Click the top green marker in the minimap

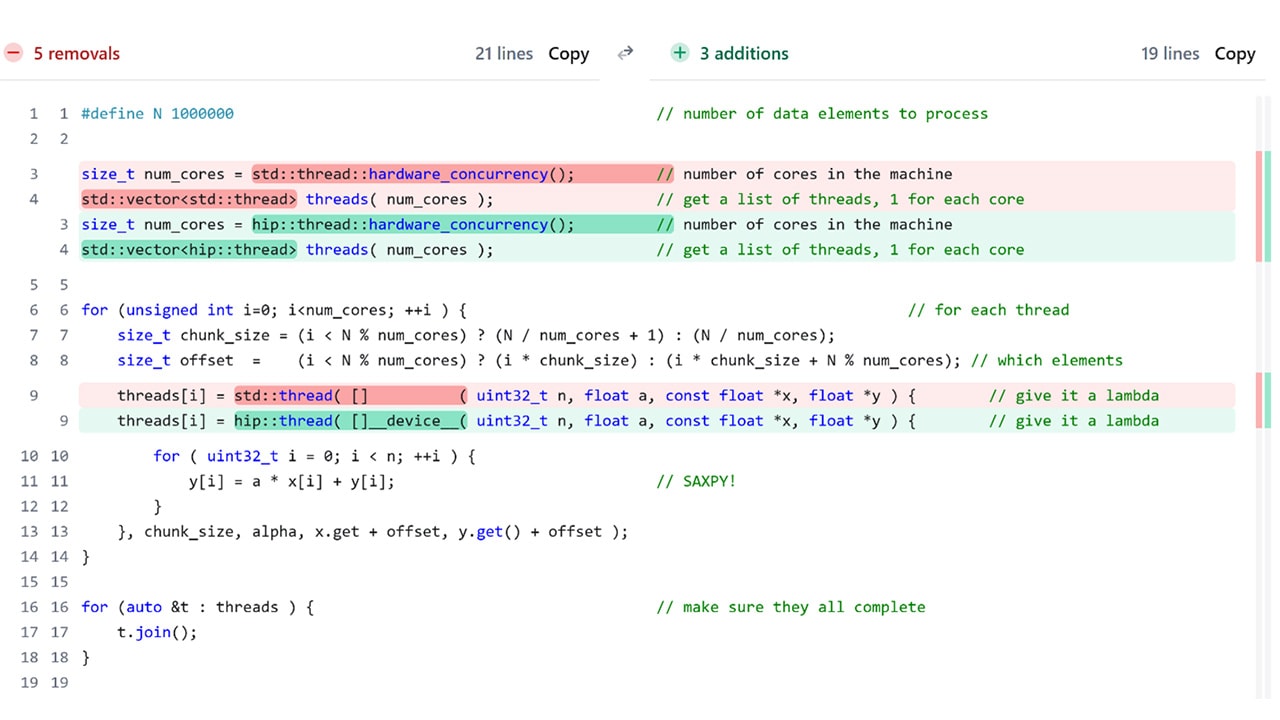(1267, 205)
